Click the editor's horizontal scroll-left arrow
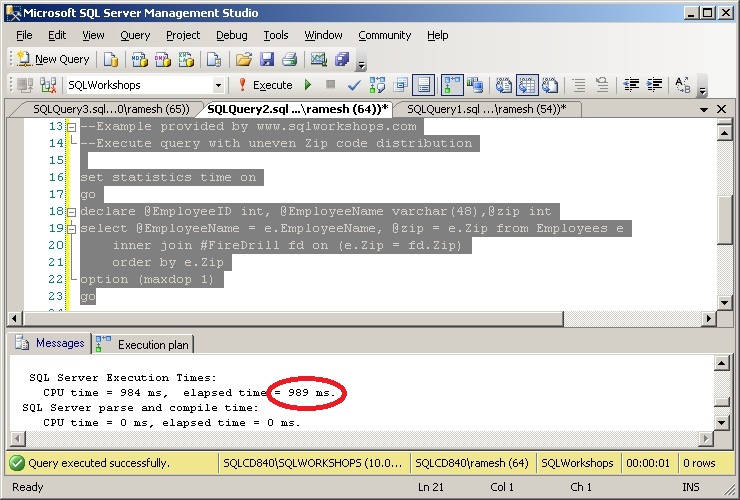740x500 pixels. click(x=14, y=319)
